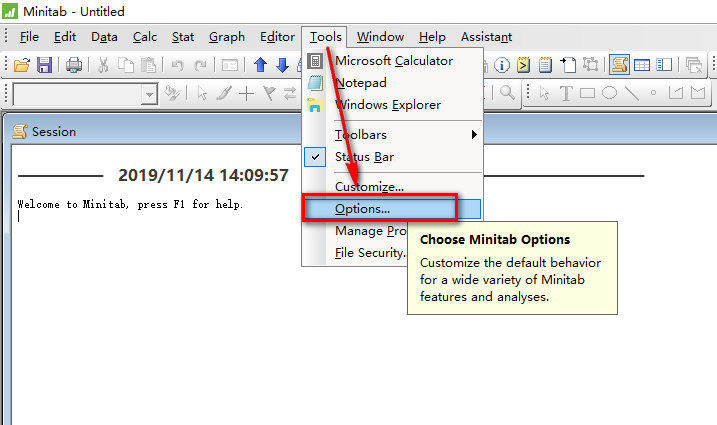Screen dimensions: 717x425
Task: Open the Assistant menu
Action: 486,37
